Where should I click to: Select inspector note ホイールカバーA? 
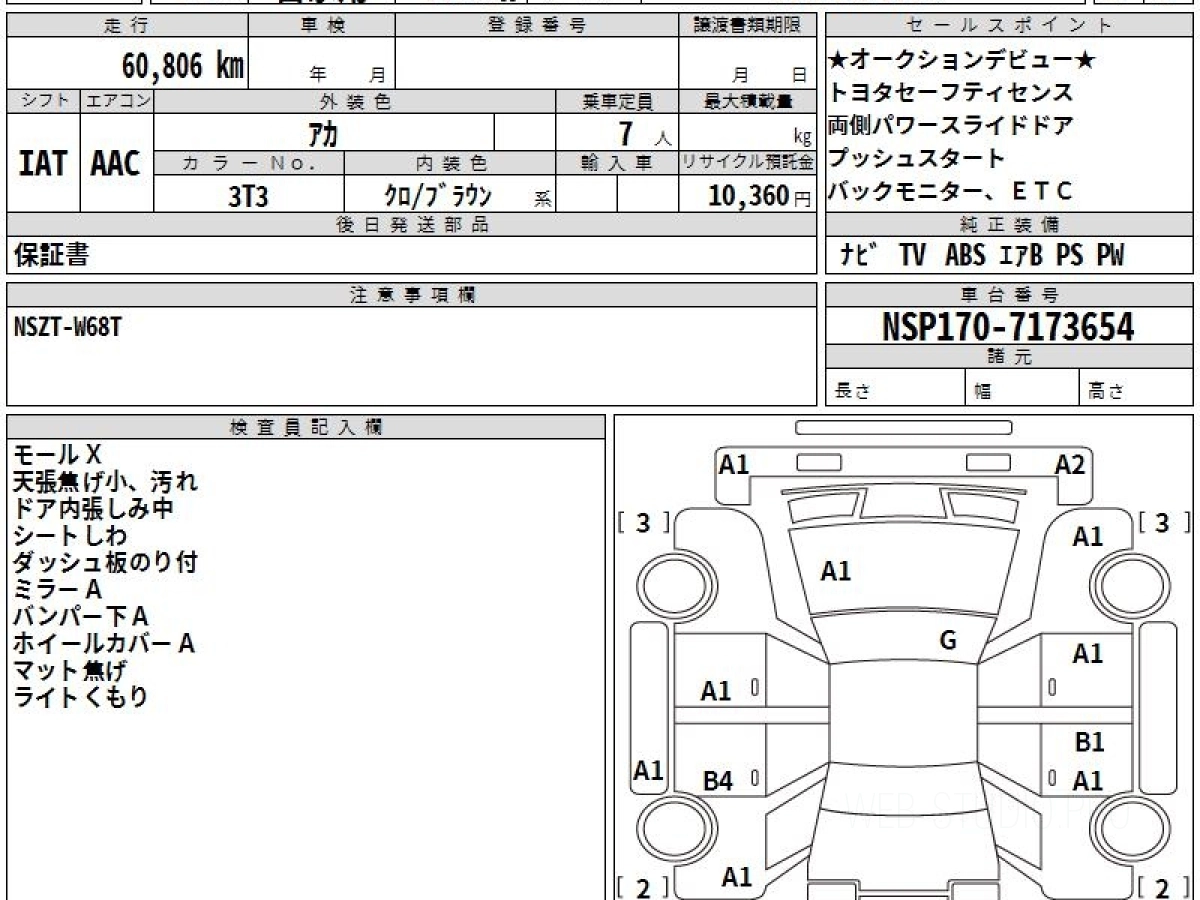(x=104, y=644)
